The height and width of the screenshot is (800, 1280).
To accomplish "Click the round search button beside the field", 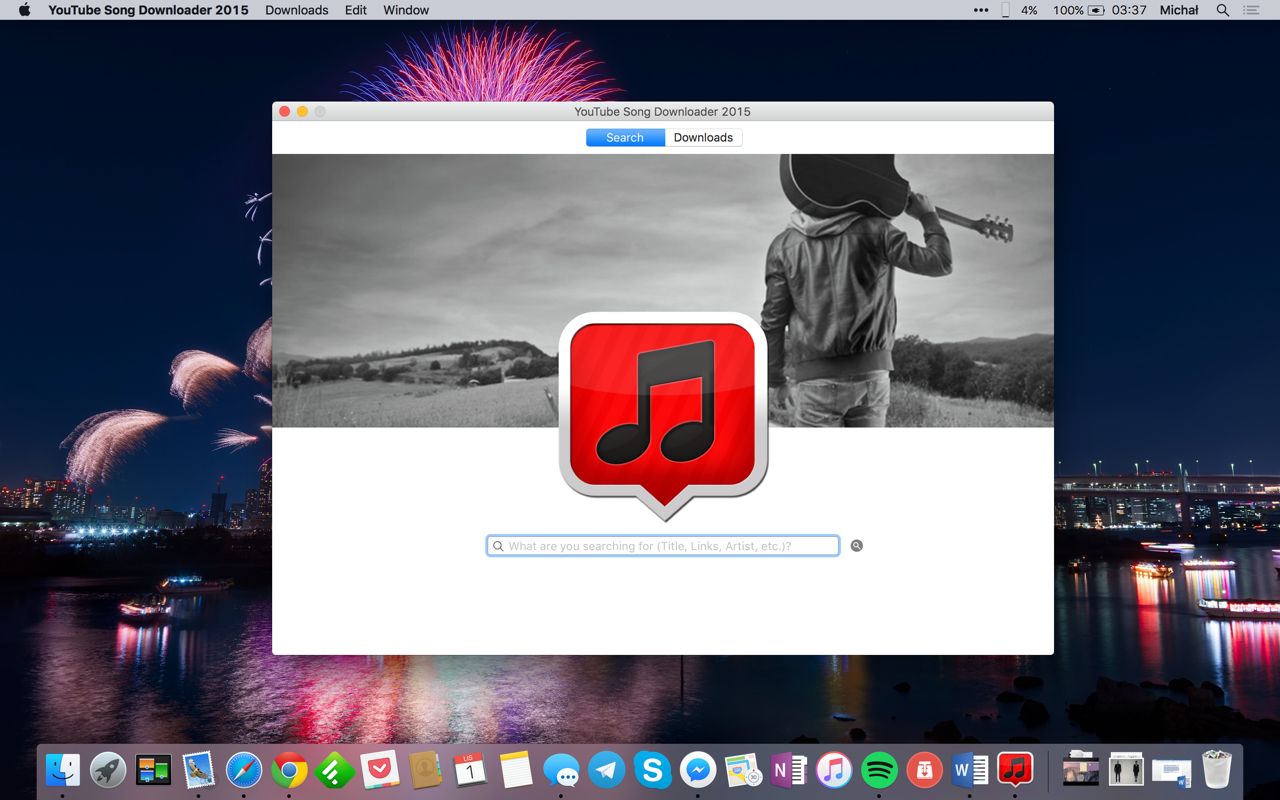I will pyautogui.click(x=857, y=546).
